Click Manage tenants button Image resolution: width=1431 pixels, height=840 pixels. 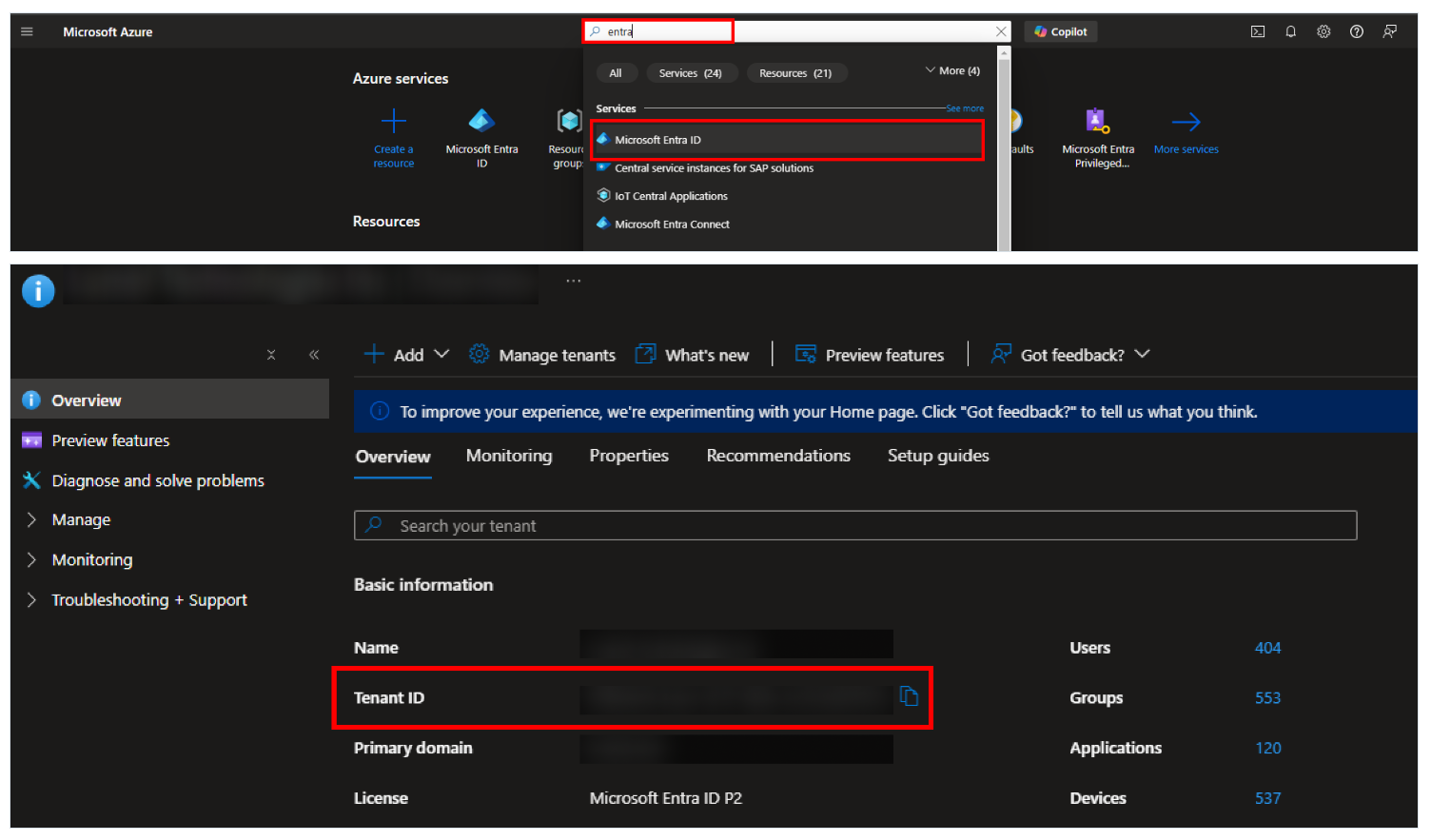(x=542, y=355)
